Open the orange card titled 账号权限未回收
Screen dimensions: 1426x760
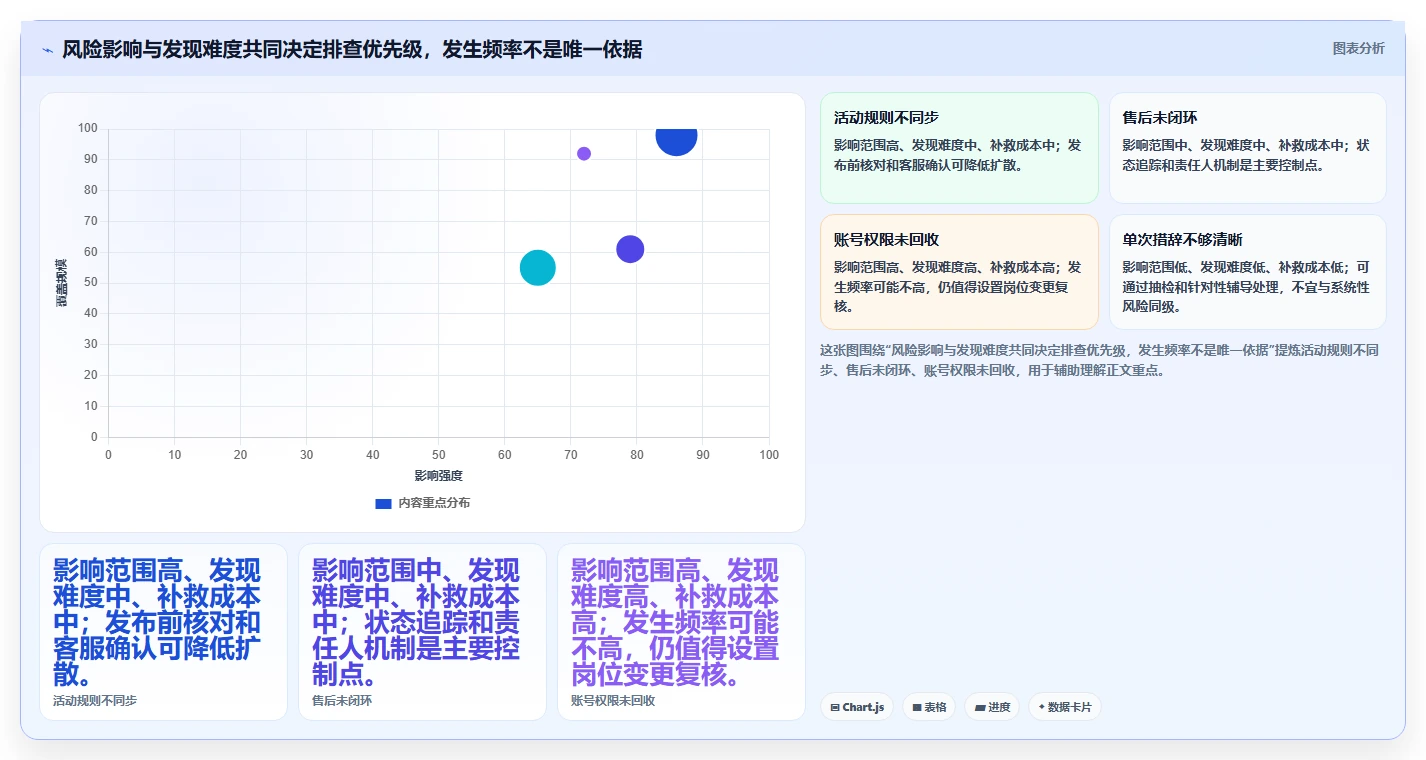point(959,272)
